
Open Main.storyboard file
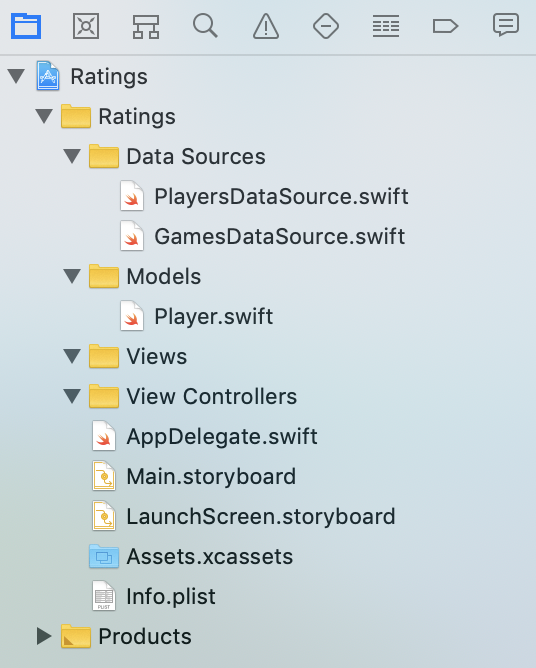coord(194,477)
